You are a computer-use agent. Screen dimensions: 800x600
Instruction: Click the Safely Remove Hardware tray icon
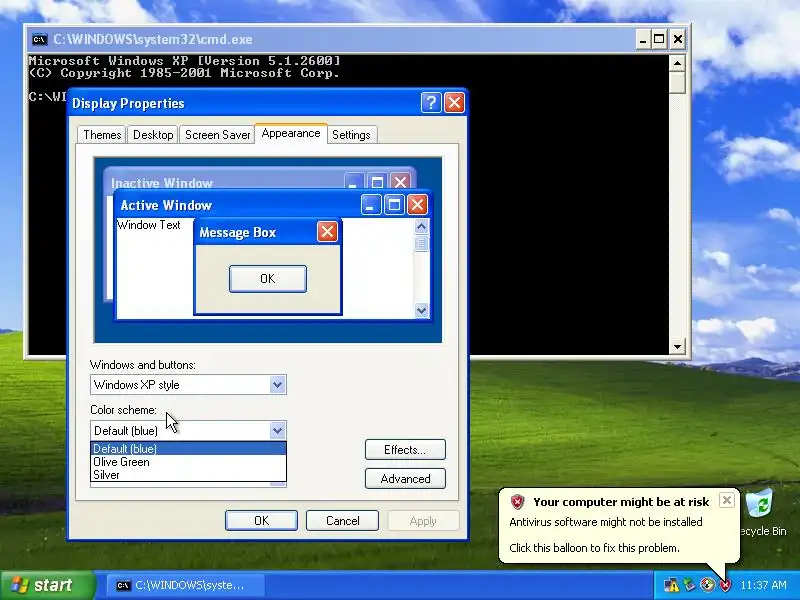[690, 585]
